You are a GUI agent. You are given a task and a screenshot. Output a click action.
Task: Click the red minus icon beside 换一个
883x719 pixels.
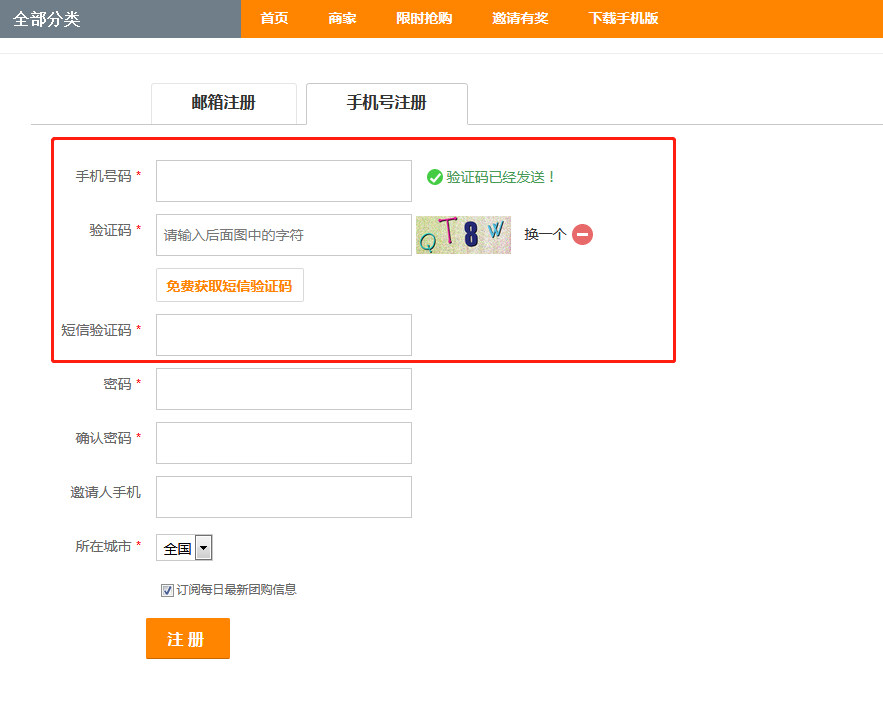582,235
